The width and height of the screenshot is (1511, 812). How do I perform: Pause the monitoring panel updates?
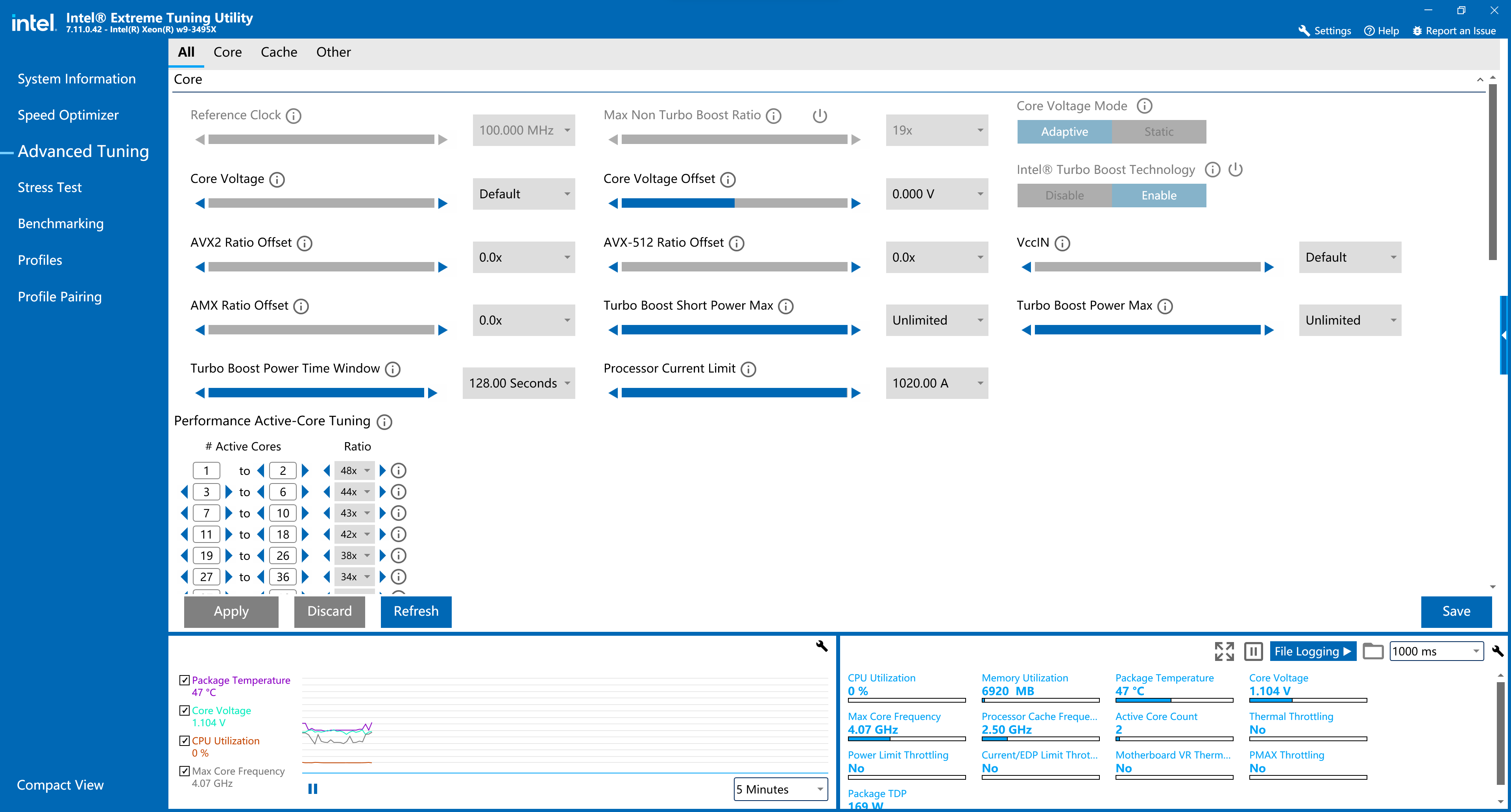click(x=1253, y=651)
